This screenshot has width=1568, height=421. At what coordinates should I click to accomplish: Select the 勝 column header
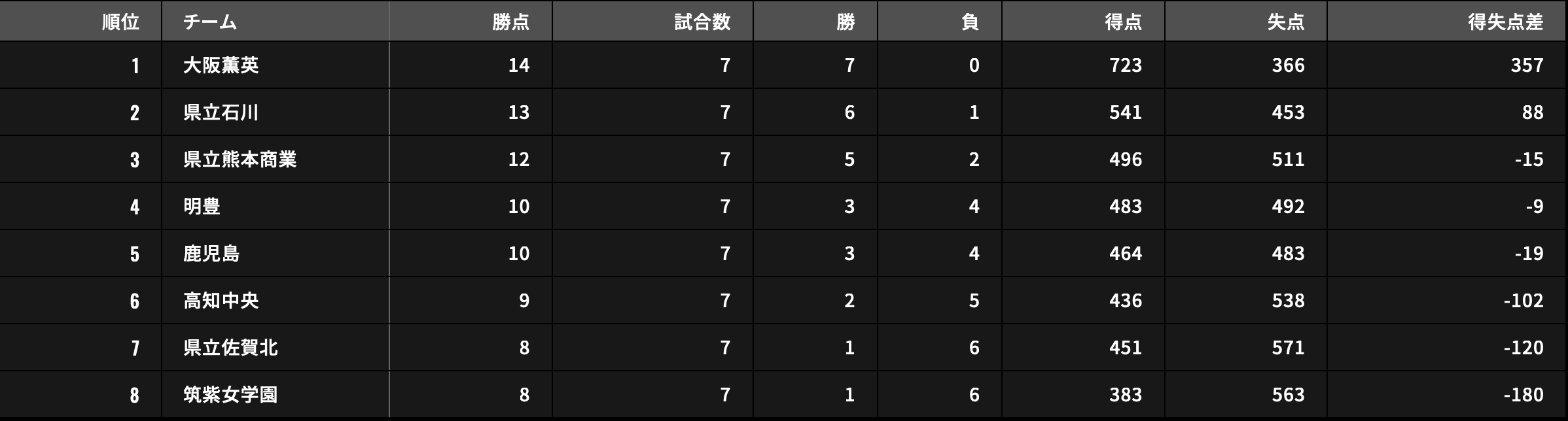[846, 22]
